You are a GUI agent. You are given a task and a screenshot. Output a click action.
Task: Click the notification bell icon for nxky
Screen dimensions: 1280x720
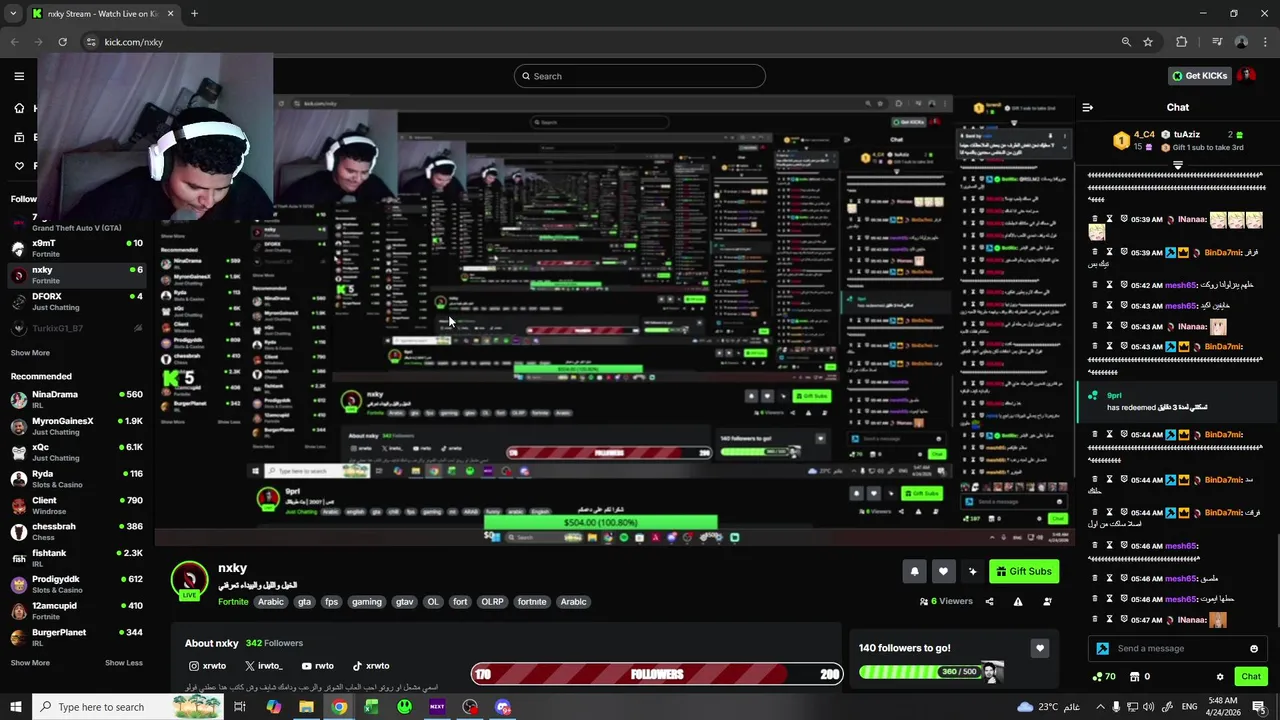[x=914, y=571]
